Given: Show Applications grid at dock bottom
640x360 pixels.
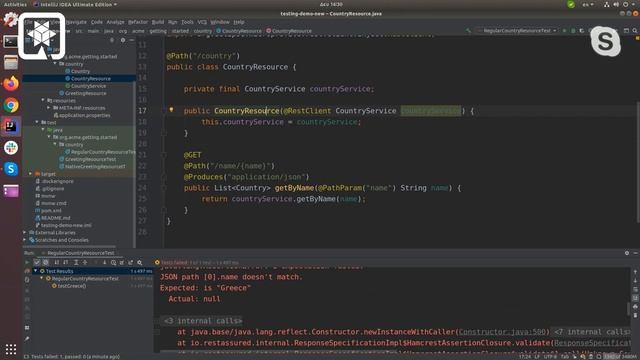Looking at the screenshot, I should click(11, 349).
